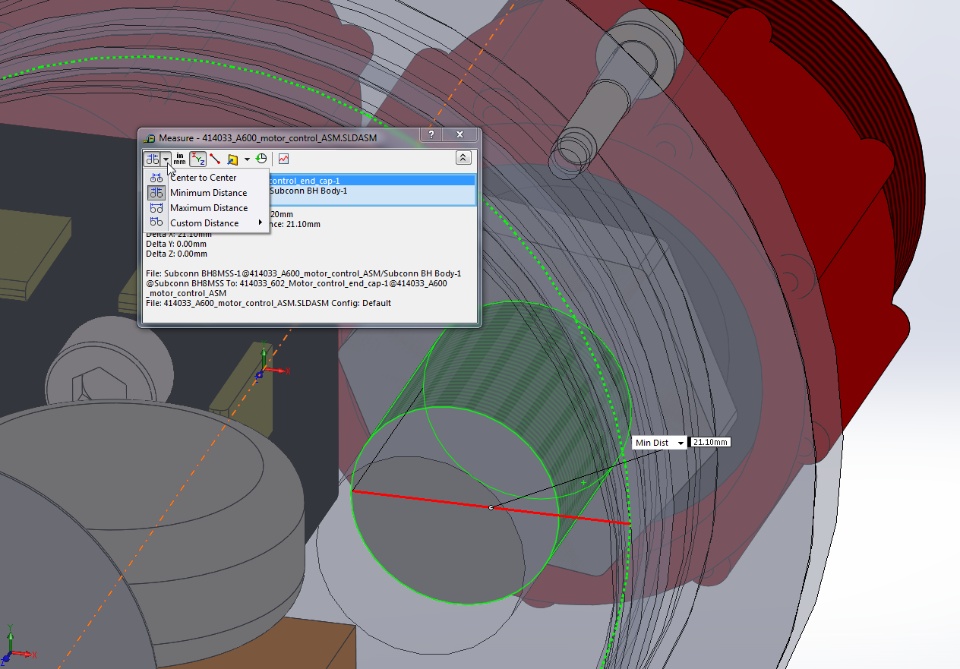Viewport: 960px width, 669px height.
Task: Click the Help question mark in Measure dialog
Action: [x=431, y=135]
